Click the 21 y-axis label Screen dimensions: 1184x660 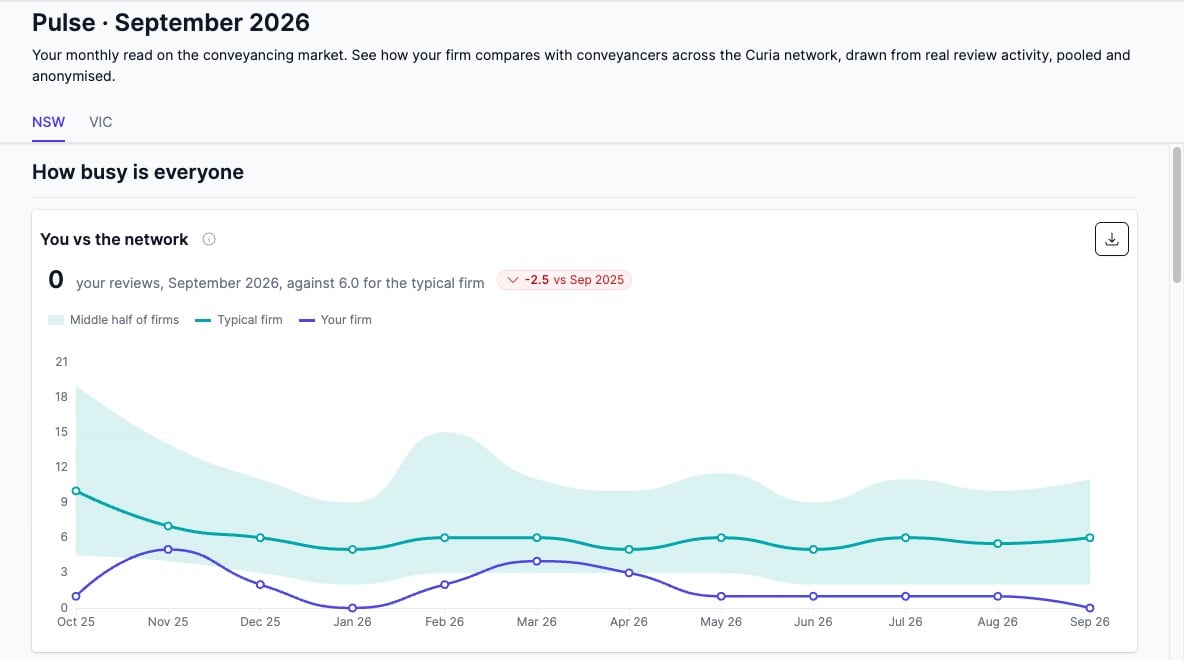61,362
